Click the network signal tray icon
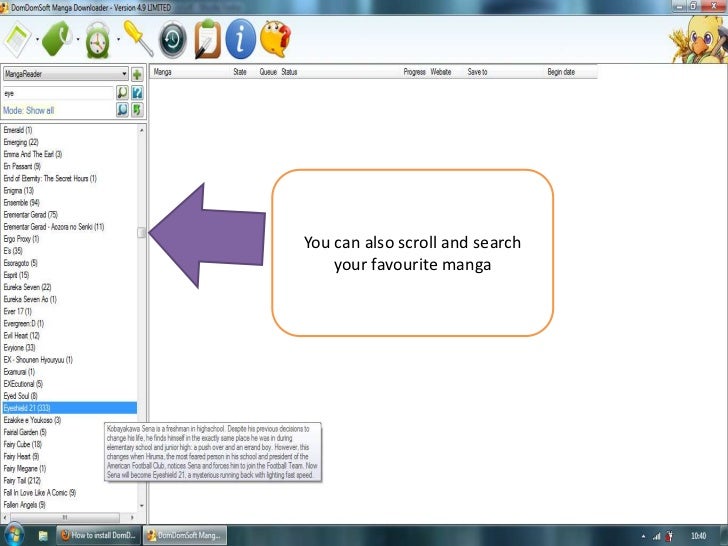 (656, 536)
